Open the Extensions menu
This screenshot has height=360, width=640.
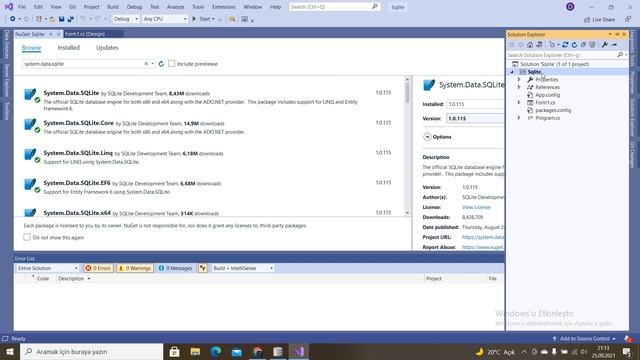224,7
